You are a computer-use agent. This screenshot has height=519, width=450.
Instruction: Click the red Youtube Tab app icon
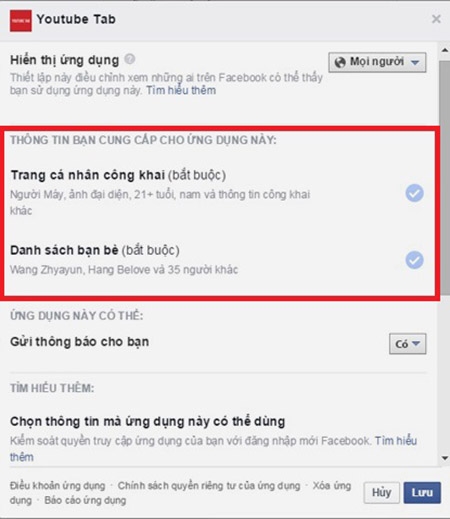point(21,20)
